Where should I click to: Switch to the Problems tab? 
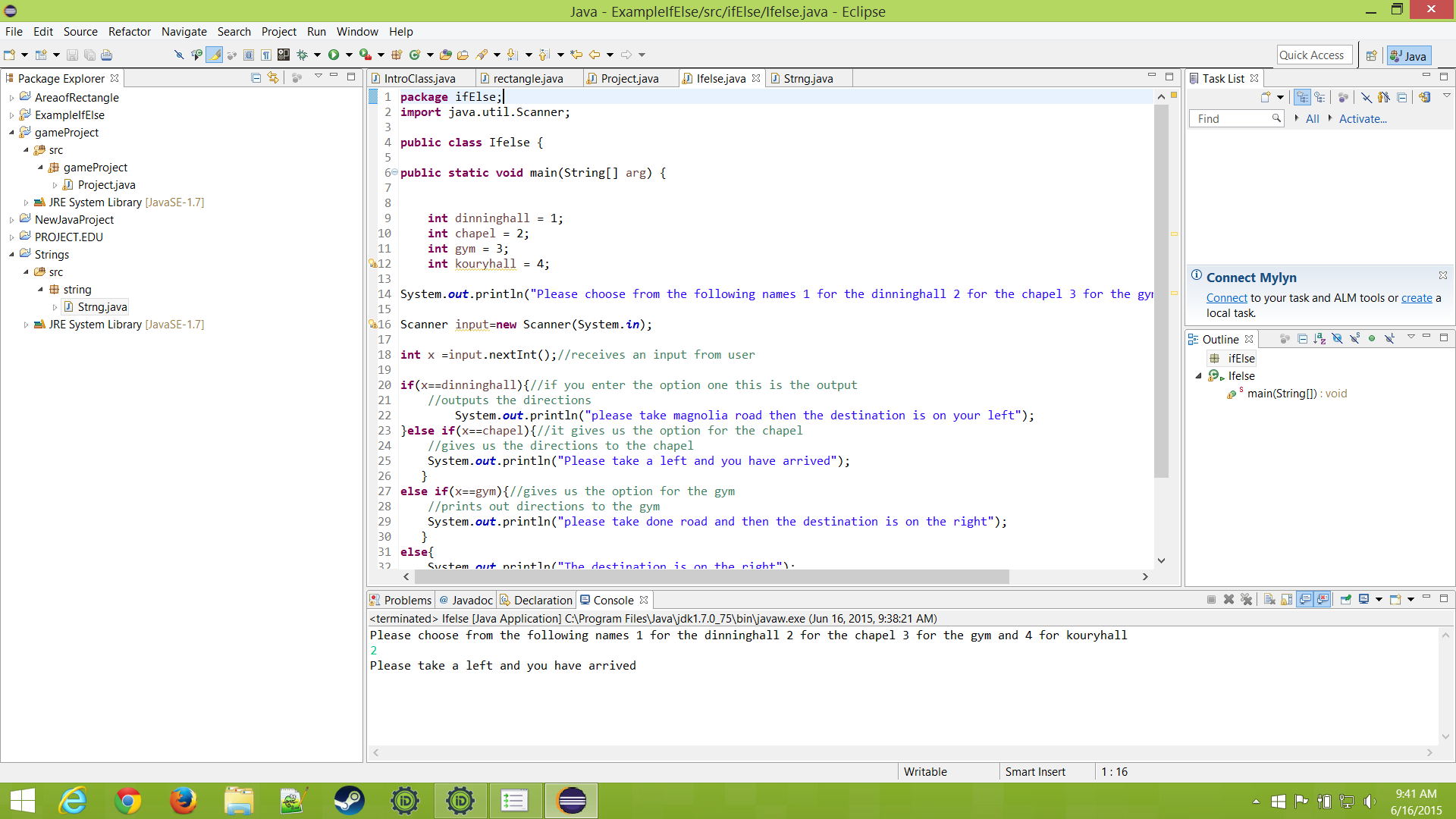[x=400, y=601]
